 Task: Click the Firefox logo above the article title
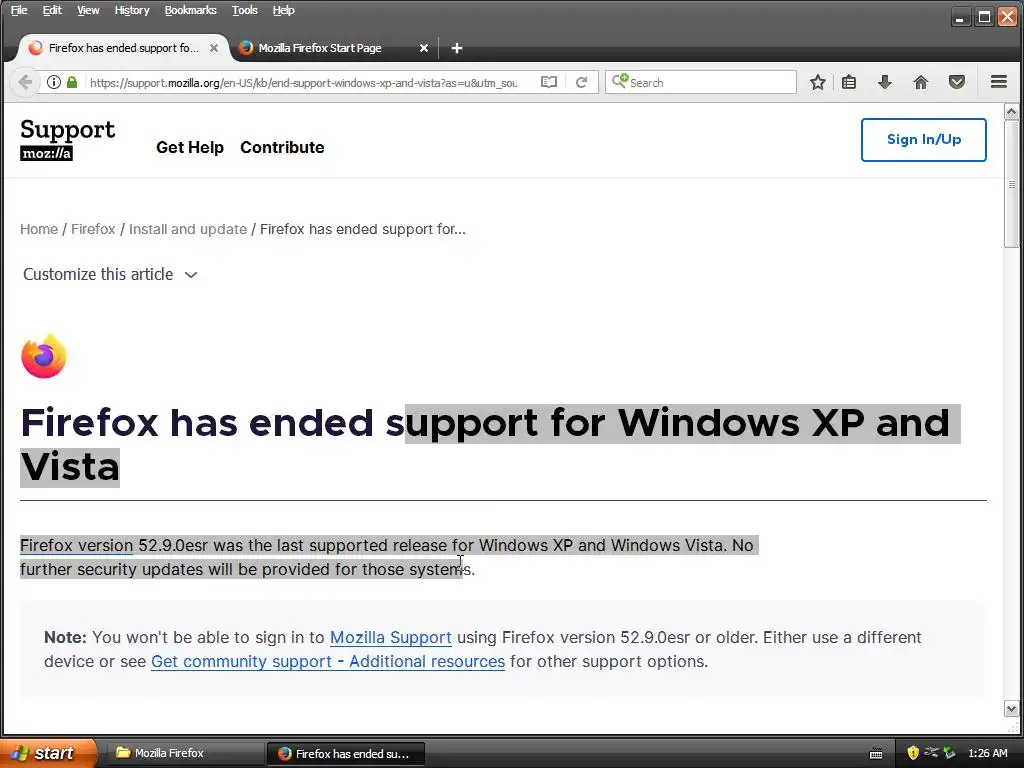44,356
